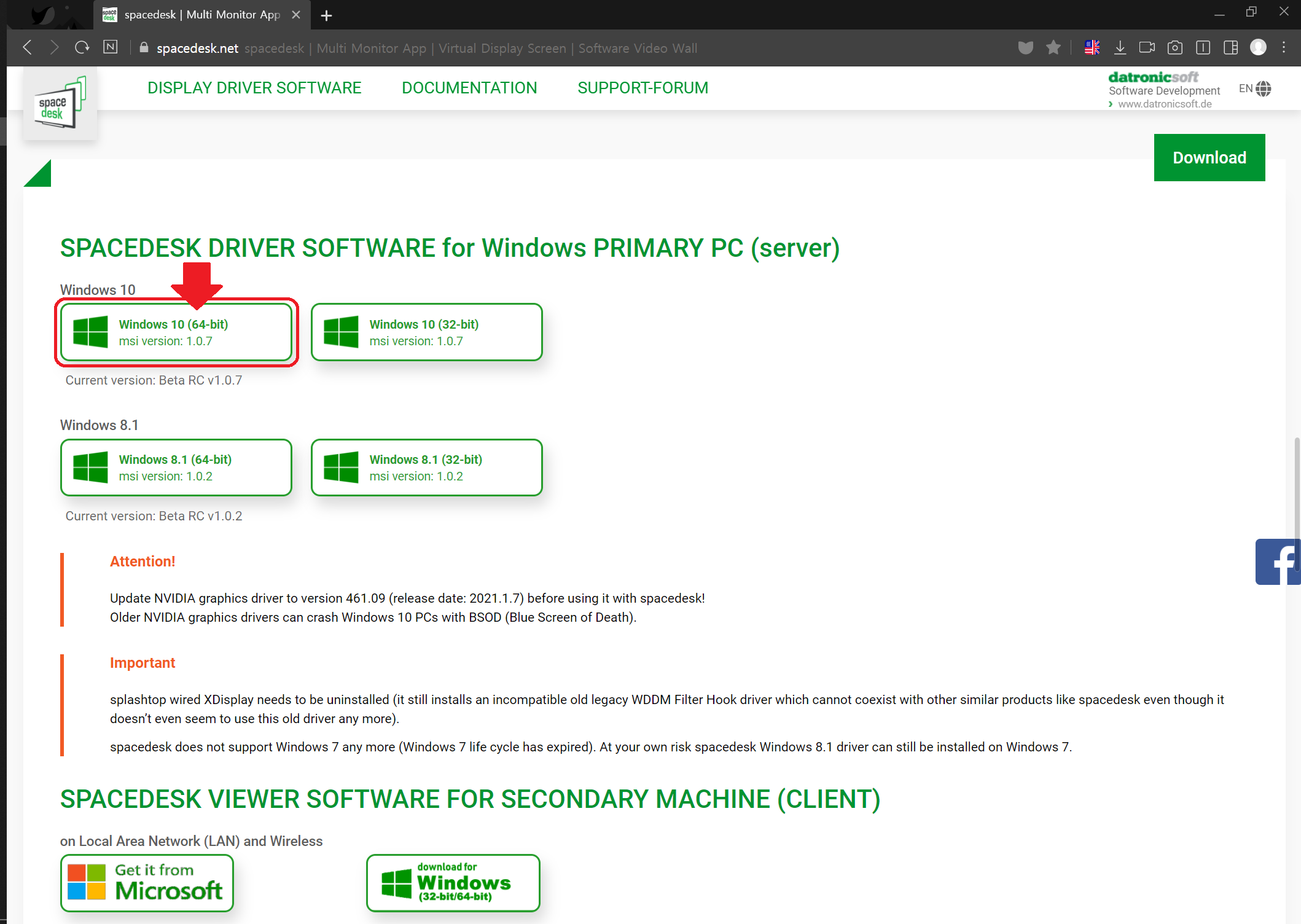The width and height of the screenshot is (1301, 924).
Task: Click the green Download button
Action: (1209, 157)
